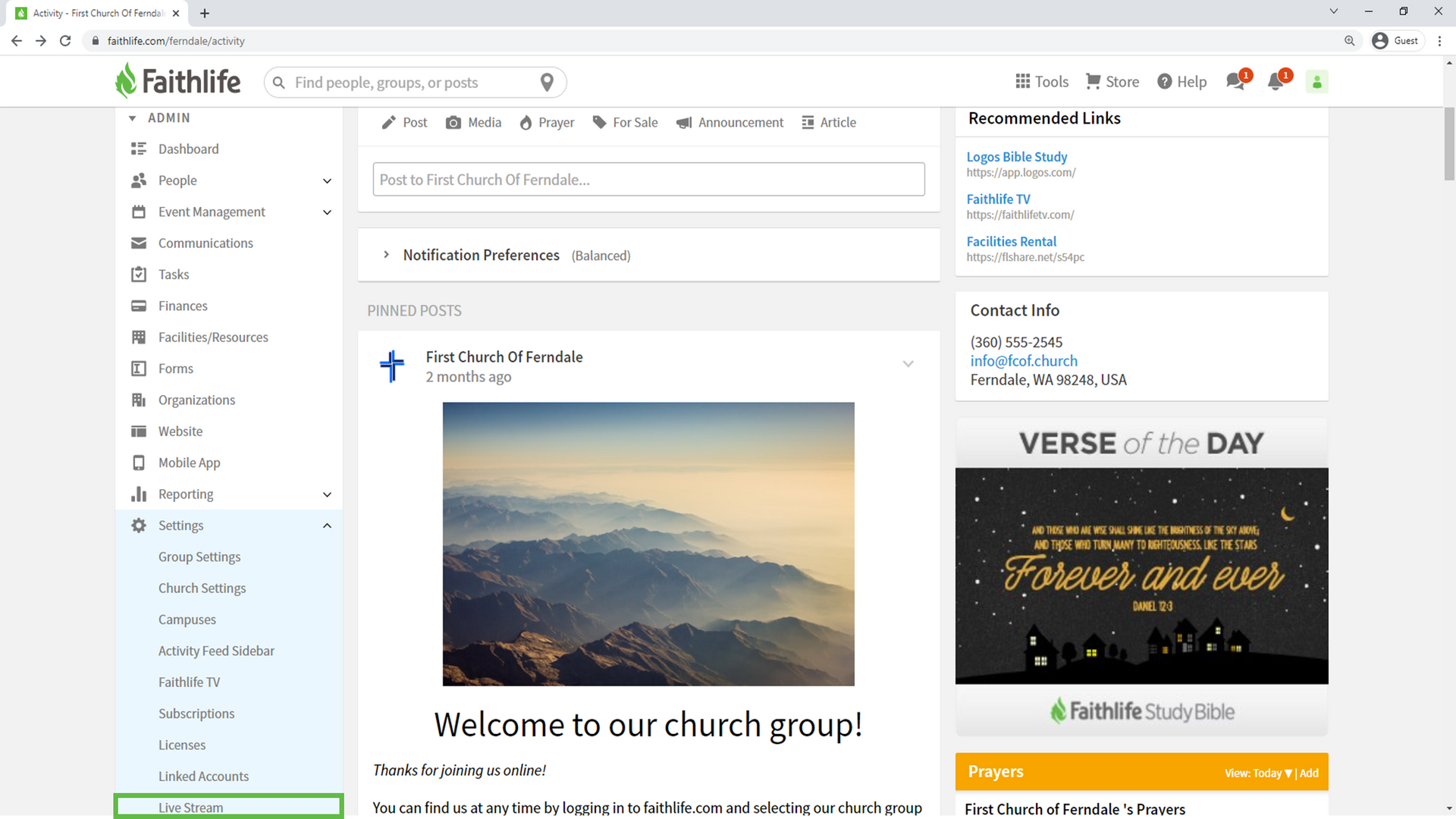
Task: Select the Post pencil option
Action: pos(405,122)
